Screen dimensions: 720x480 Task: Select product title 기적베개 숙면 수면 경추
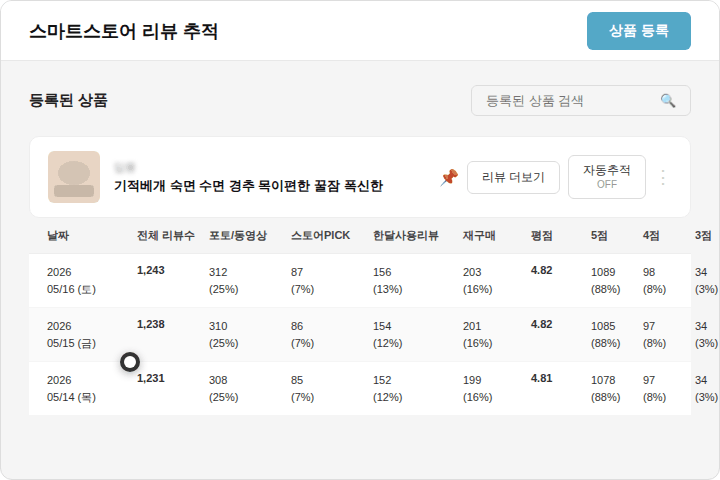click(x=248, y=186)
